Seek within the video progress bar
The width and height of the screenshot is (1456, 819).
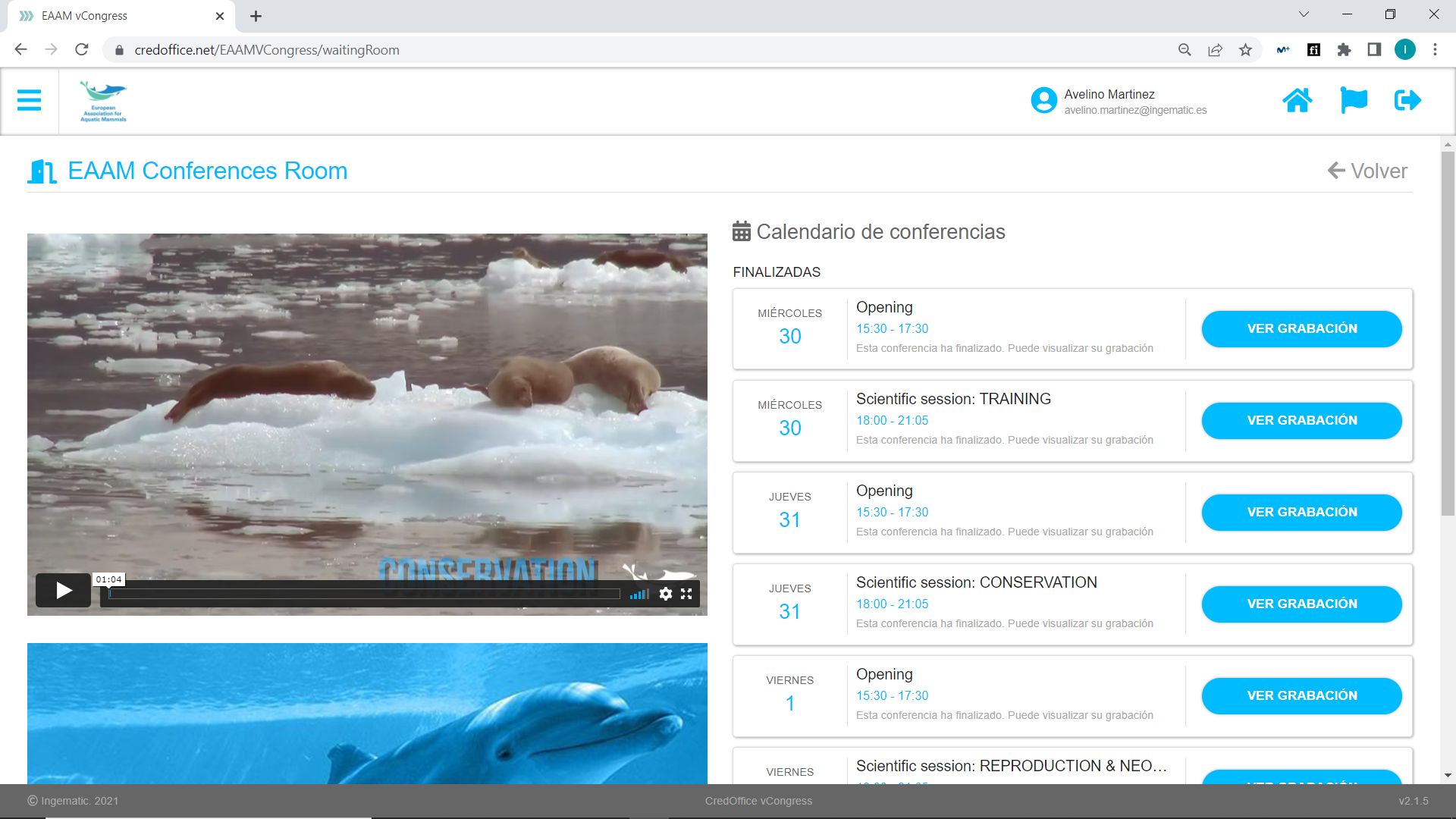(x=364, y=594)
